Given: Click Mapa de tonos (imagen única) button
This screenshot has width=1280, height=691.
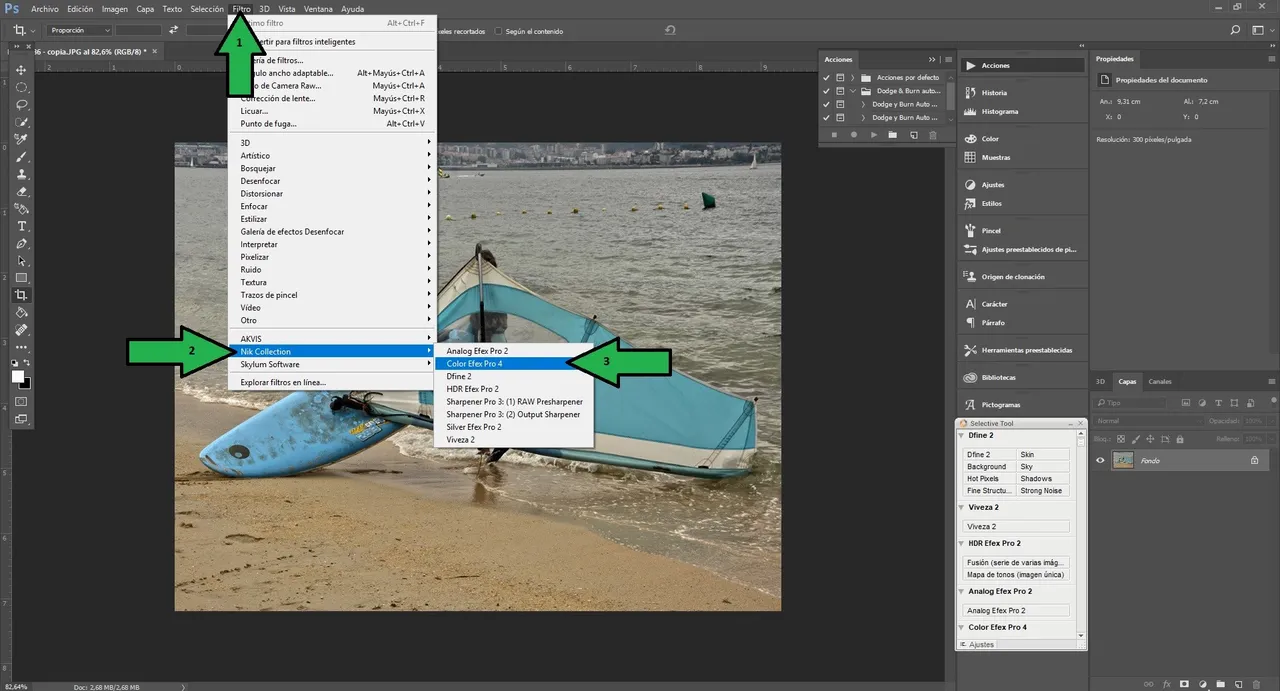Looking at the screenshot, I should point(1017,575).
